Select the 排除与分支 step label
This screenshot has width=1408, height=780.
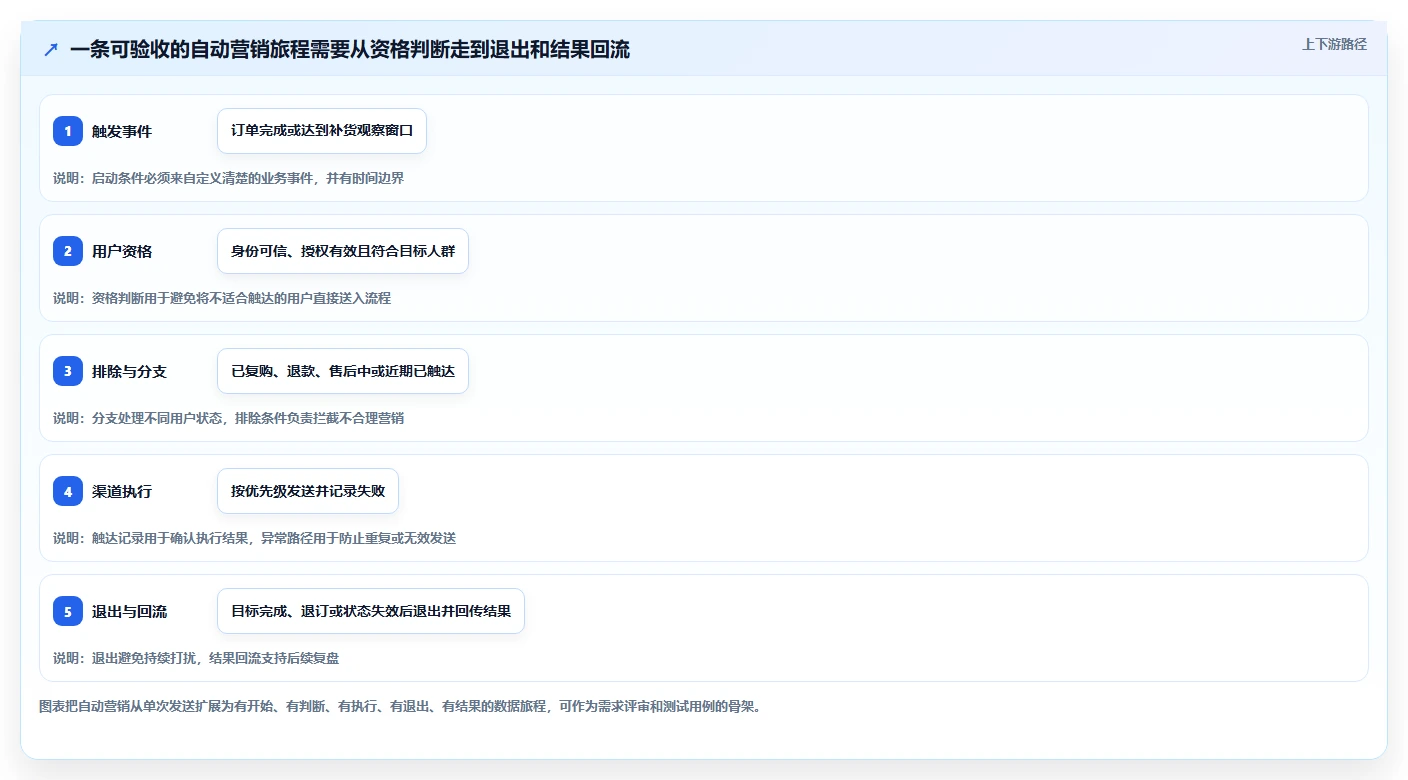coord(129,371)
